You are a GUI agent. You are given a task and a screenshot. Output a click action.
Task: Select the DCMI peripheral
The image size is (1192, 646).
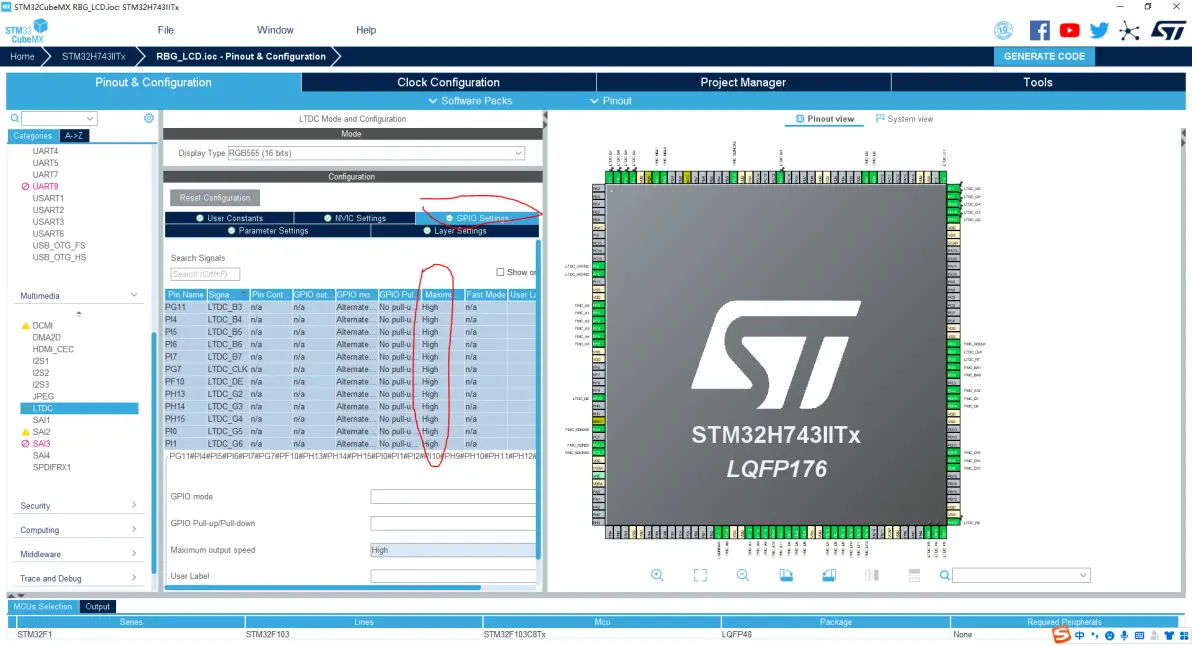43,325
